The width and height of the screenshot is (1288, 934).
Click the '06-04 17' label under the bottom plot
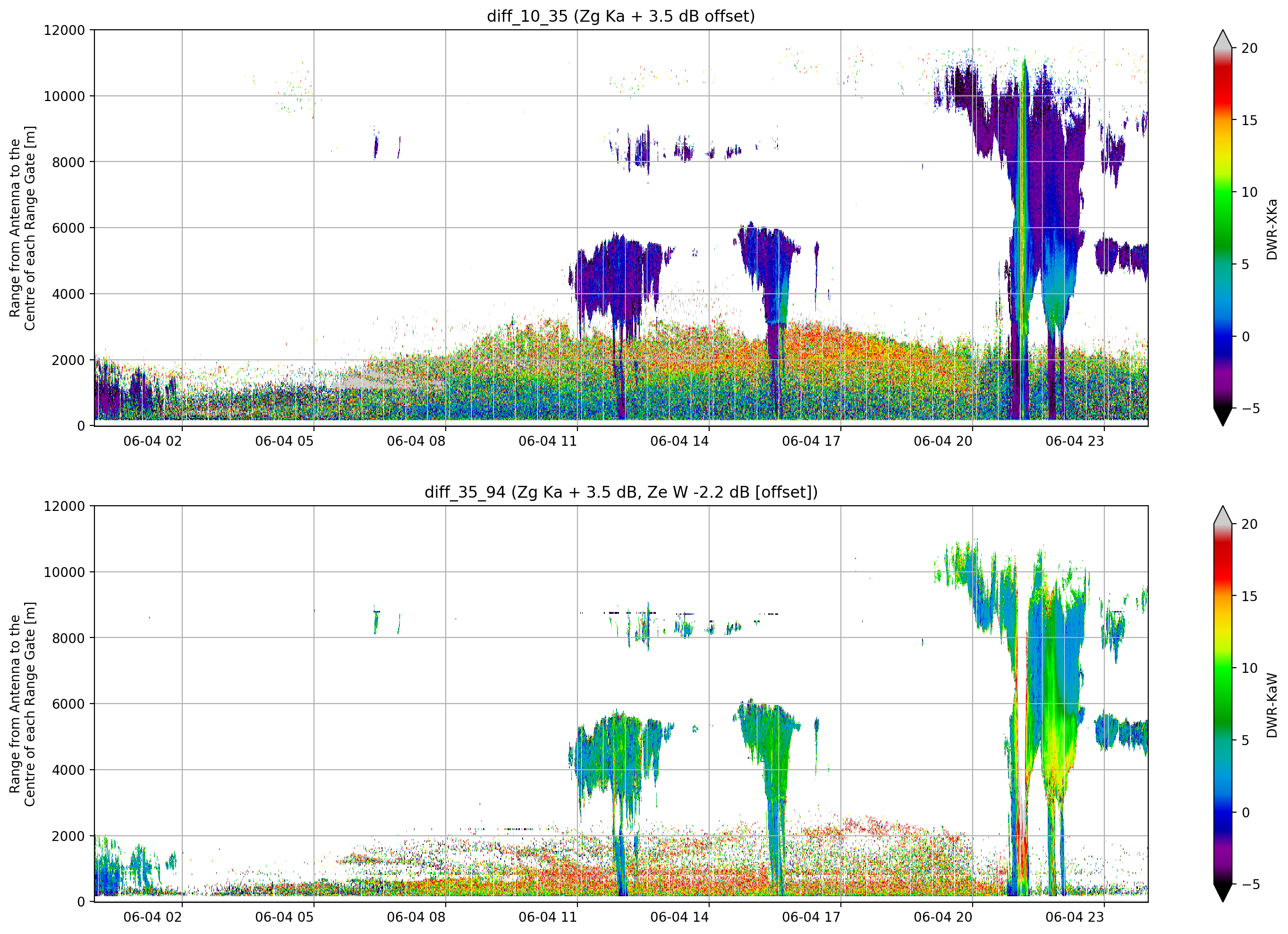[812, 917]
